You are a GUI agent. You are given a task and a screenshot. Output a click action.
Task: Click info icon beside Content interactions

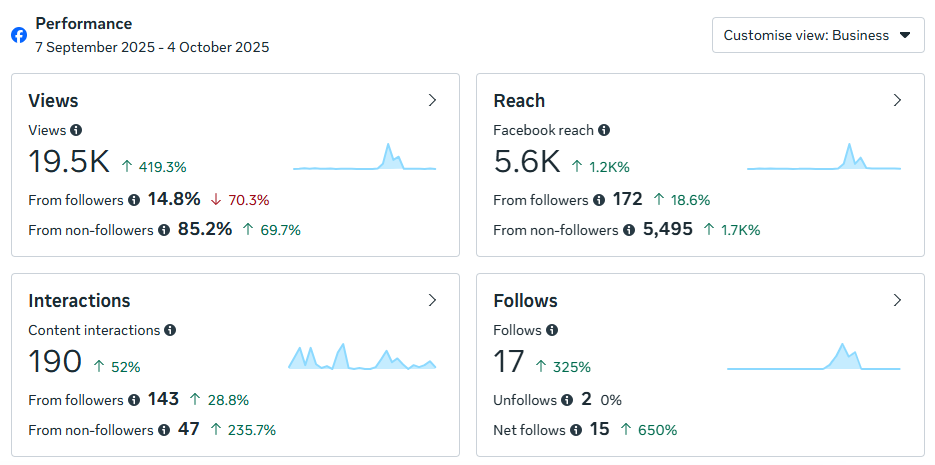pyautogui.click(x=170, y=330)
